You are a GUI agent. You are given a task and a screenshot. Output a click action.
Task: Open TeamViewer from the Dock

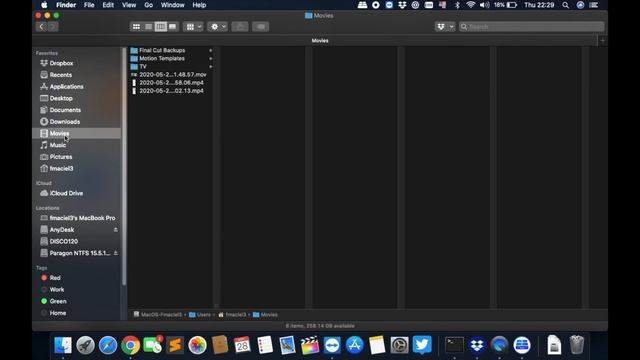[332, 345]
